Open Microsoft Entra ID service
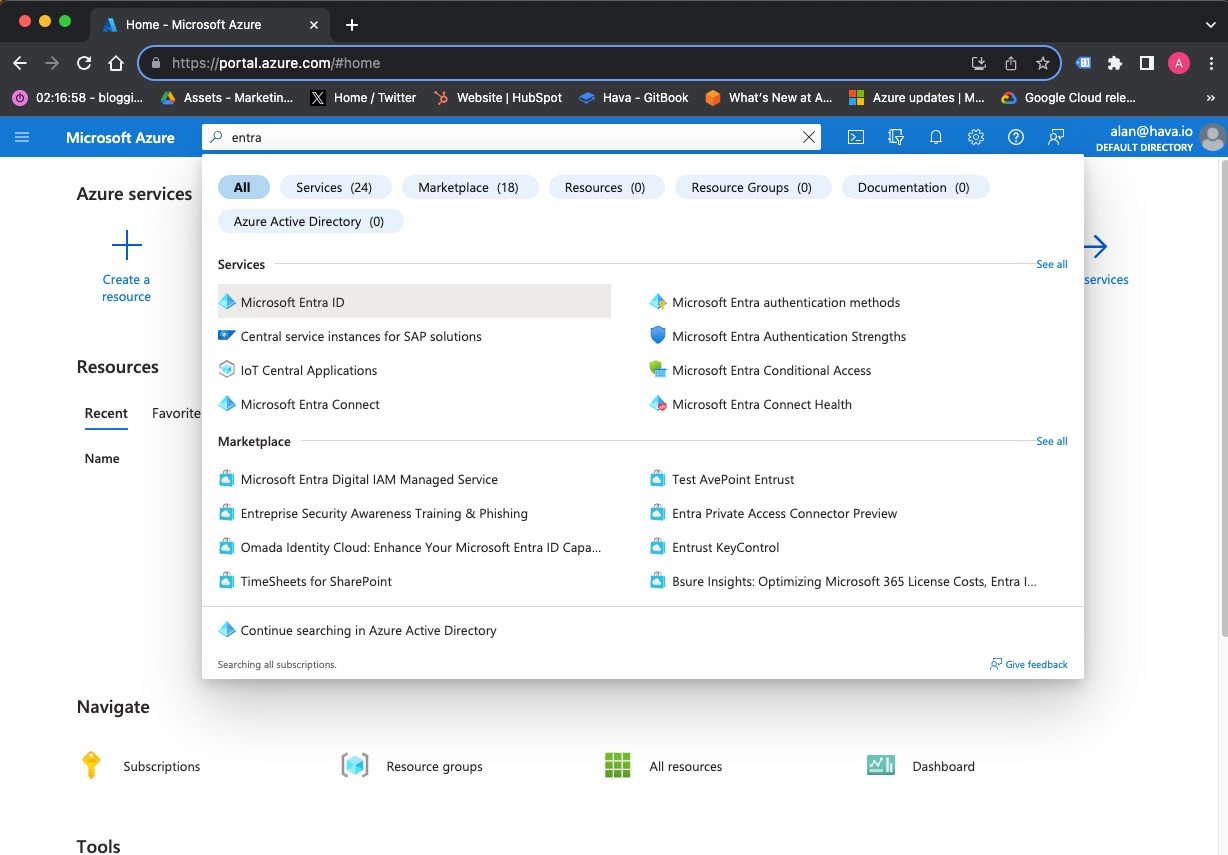Screen dimensions: 1228x855 click(293, 303)
